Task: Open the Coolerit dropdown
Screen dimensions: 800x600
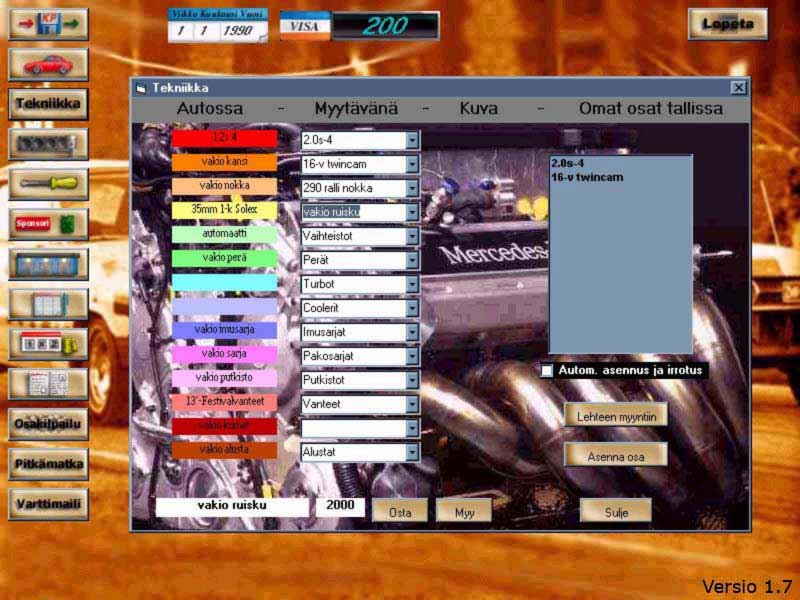Action: 412,308
